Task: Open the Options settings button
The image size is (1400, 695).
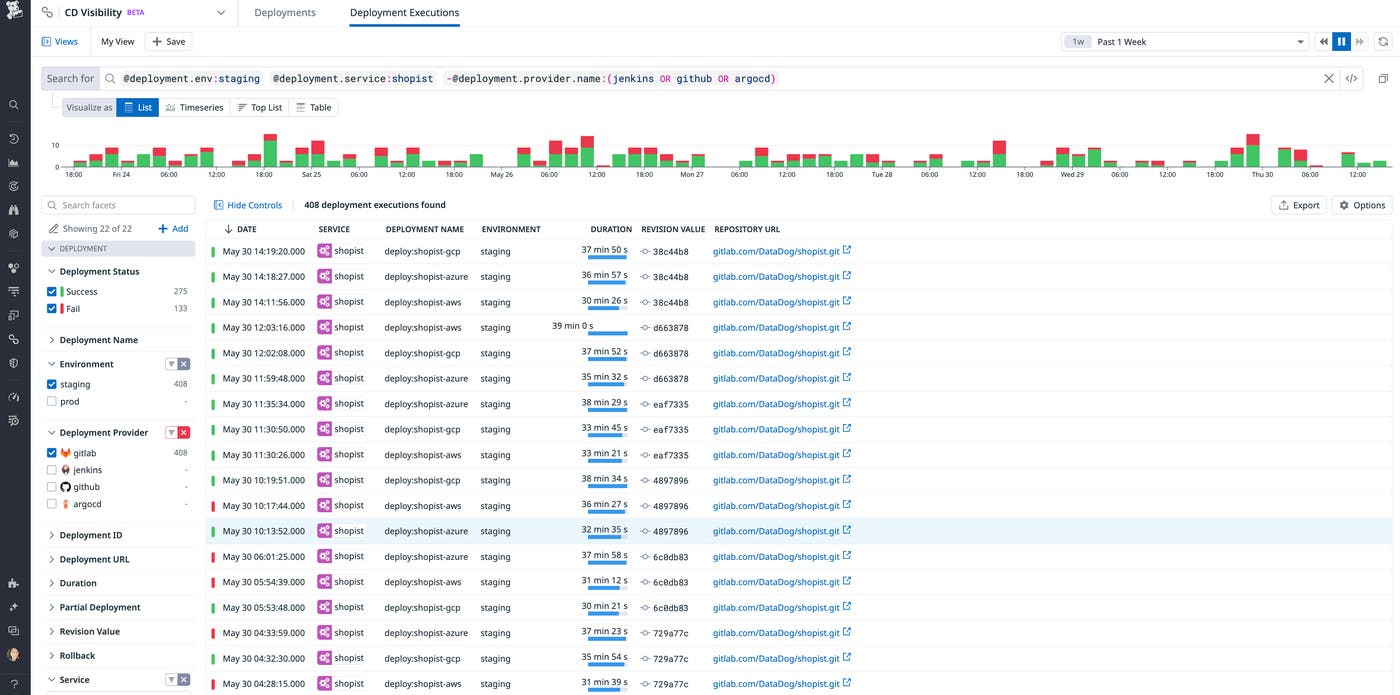Action: click(x=1362, y=205)
